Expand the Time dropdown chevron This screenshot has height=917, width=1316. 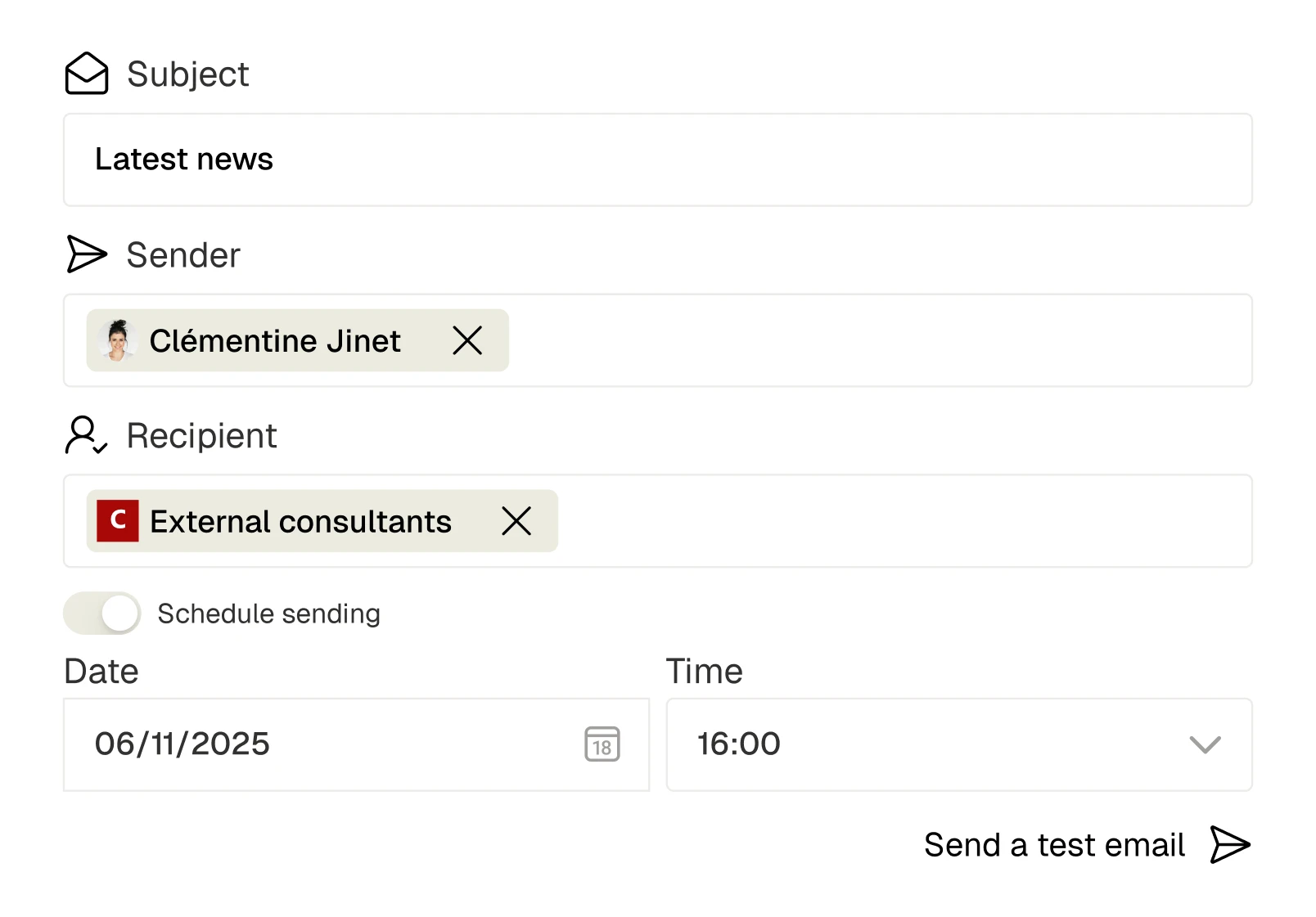pos(1205,744)
